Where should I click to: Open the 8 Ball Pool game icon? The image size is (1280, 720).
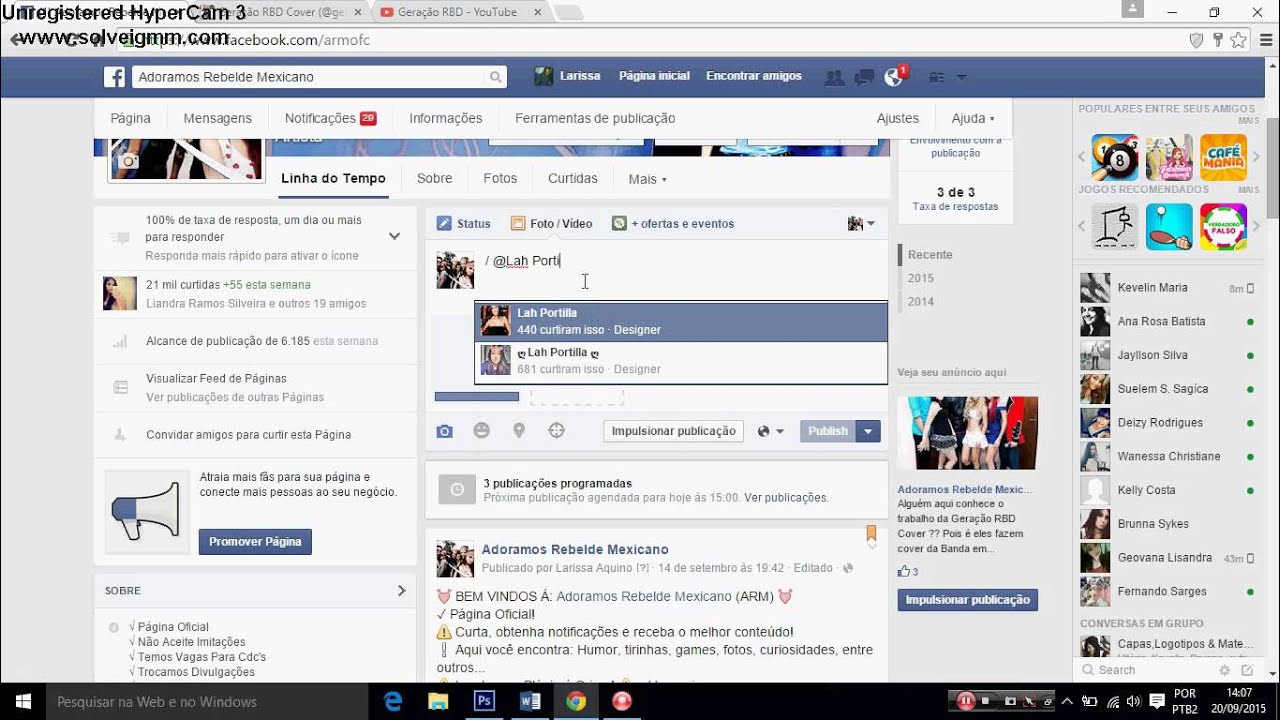click(1114, 157)
